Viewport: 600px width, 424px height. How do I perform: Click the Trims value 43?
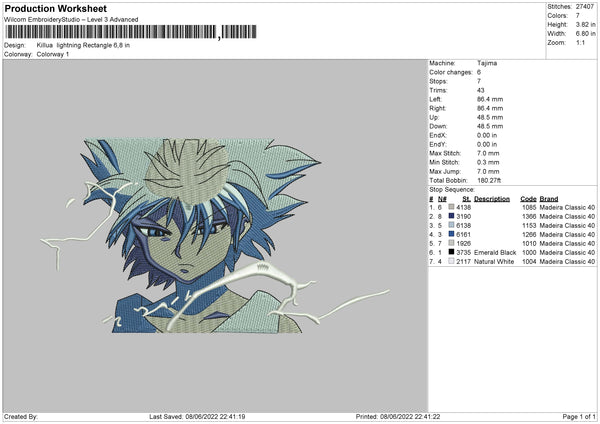pos(481,90)
